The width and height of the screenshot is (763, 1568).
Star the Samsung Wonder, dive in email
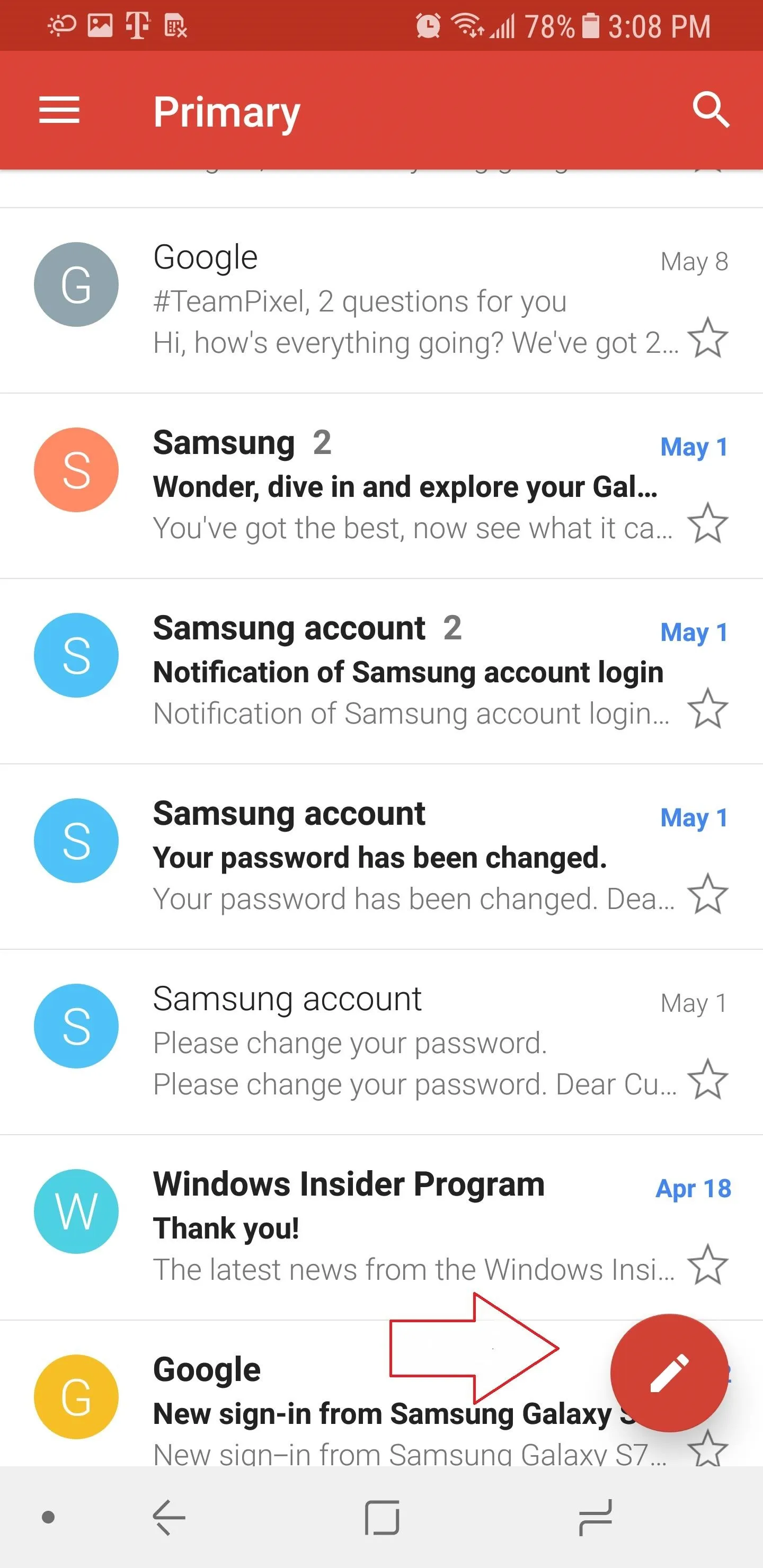[707, 523]
